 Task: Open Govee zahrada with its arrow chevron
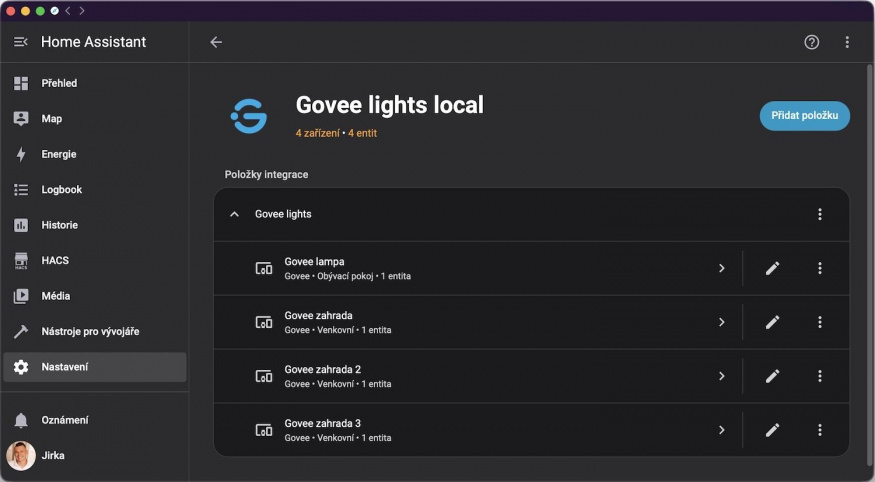coord(722,322)
